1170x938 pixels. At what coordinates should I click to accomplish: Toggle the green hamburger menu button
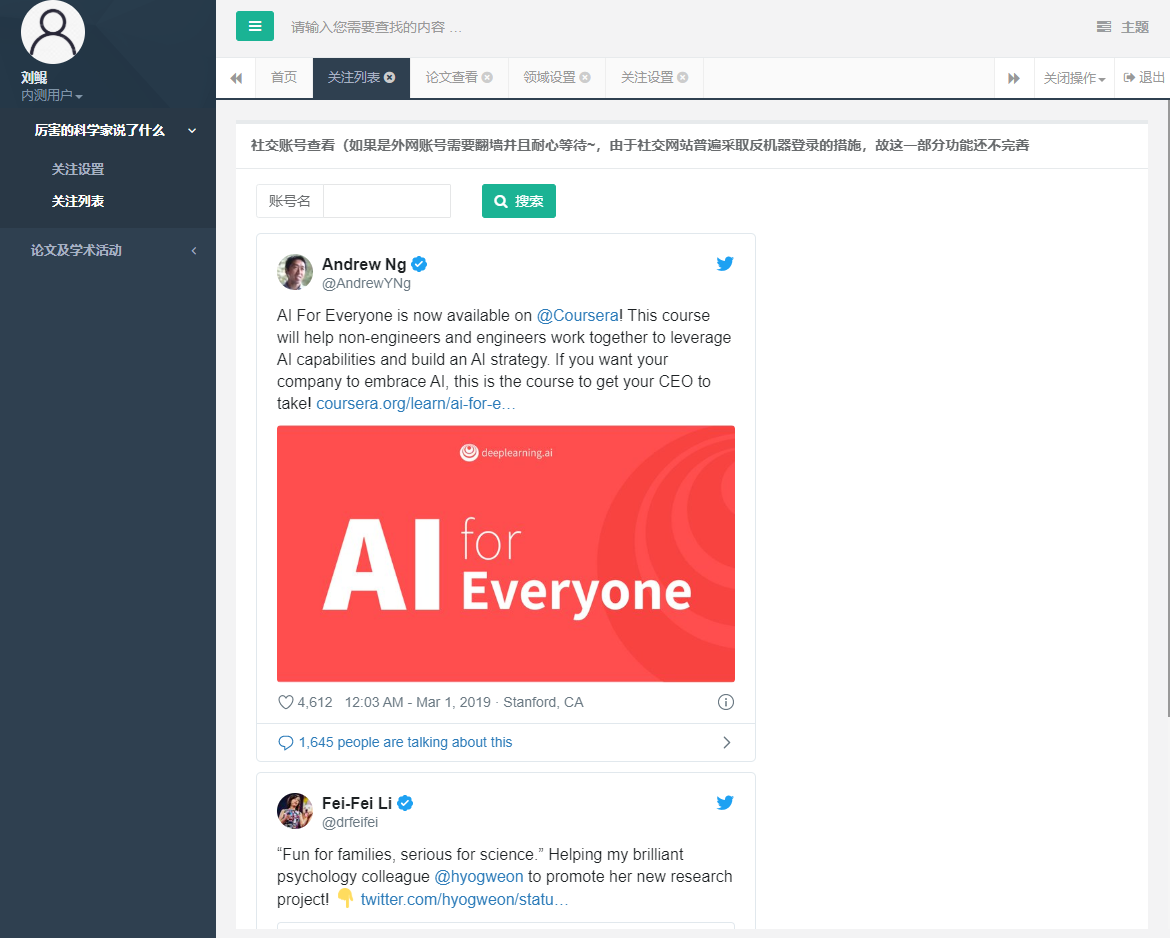(254, 26)
